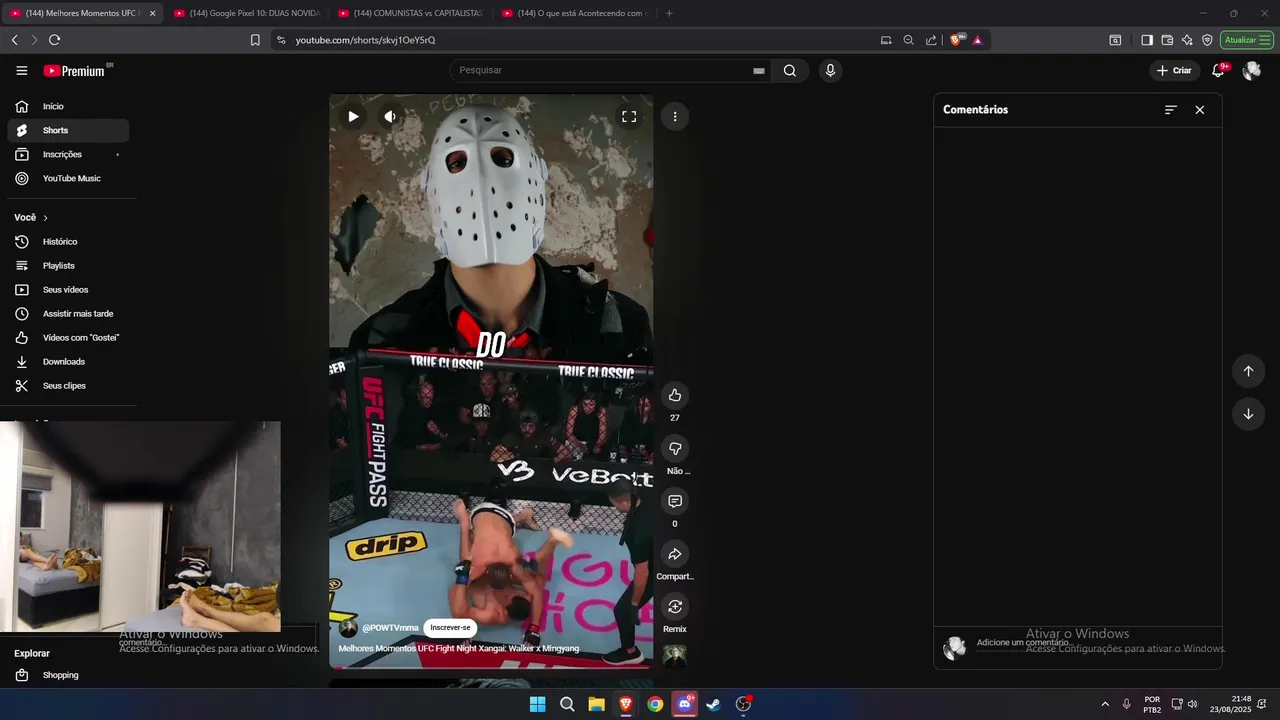Open the account avatar menu

1251,70
